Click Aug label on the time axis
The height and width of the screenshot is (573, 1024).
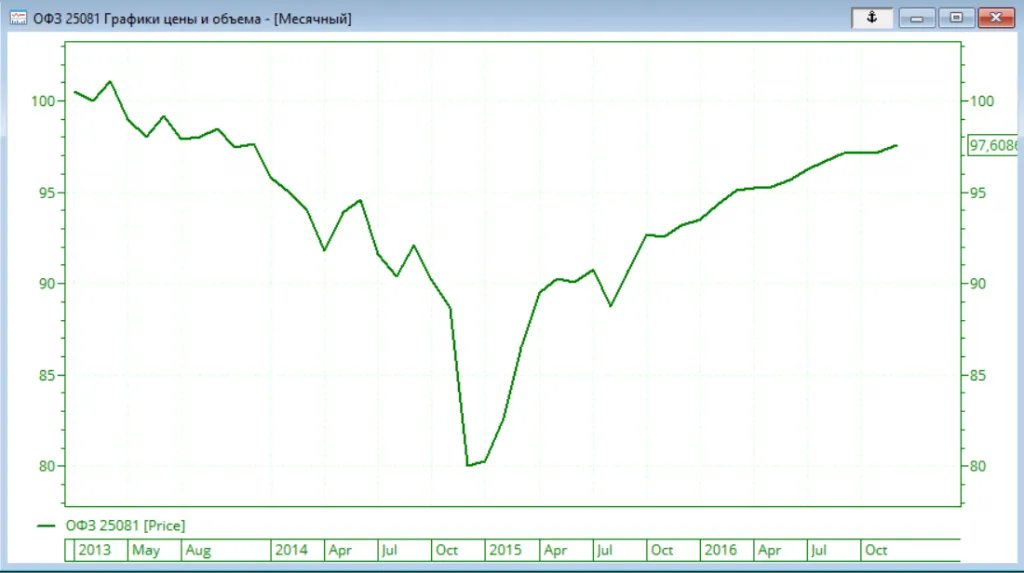coord(198,550)
